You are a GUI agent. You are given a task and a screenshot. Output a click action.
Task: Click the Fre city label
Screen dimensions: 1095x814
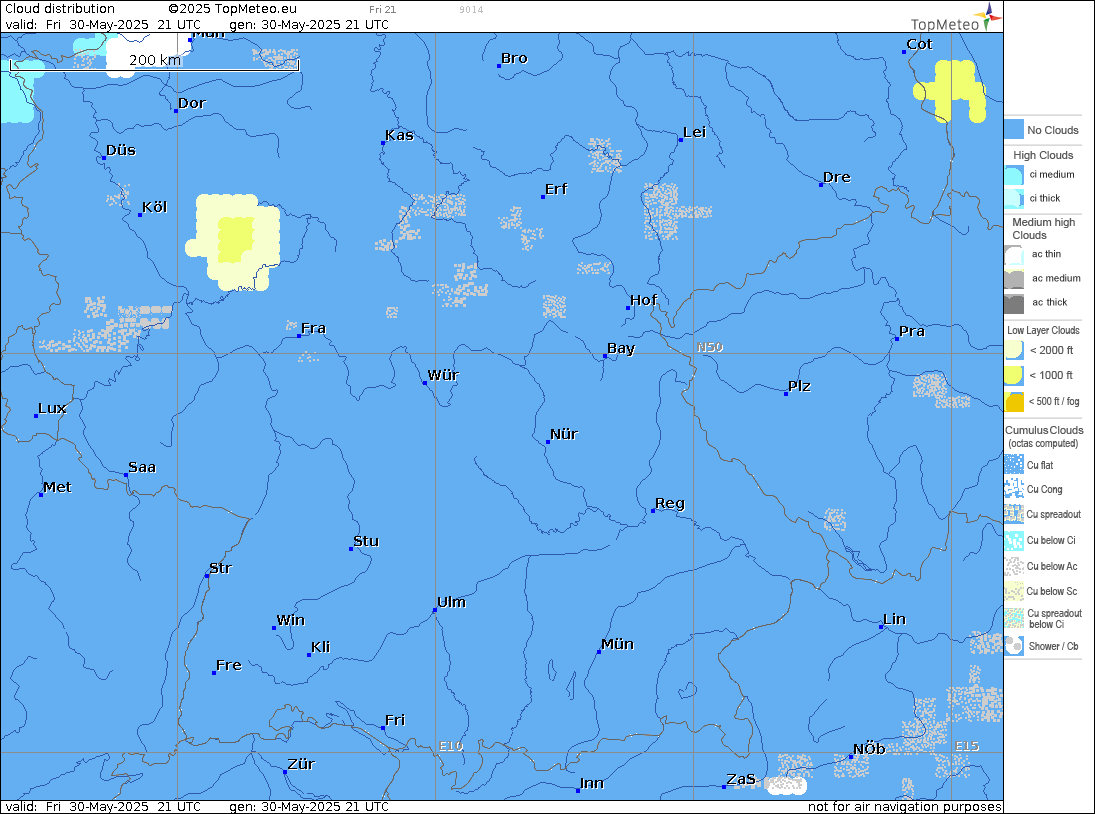tap(228, 665)
